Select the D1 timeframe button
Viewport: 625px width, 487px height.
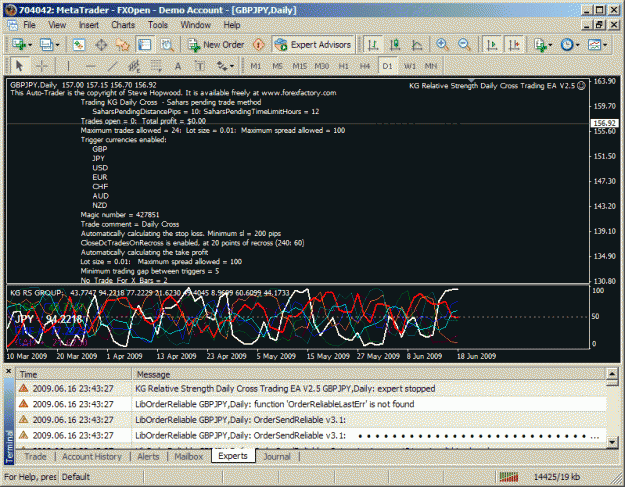(387, 66)
